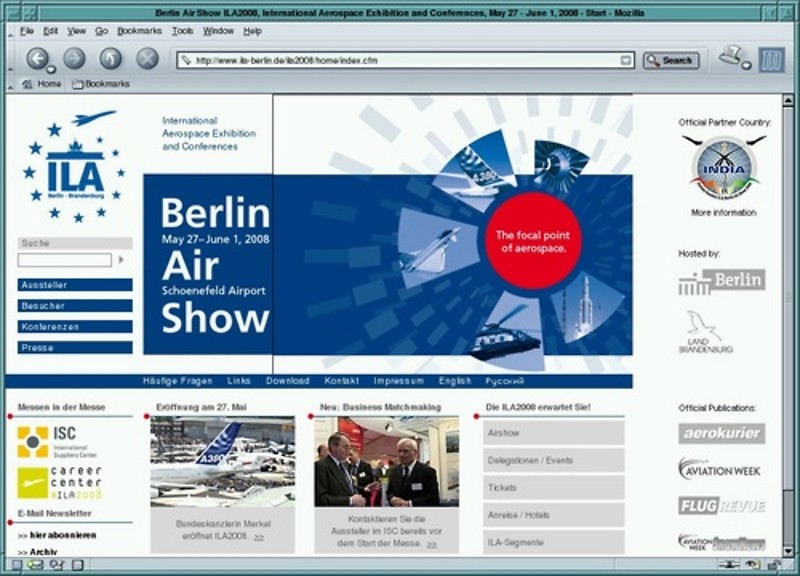Screen dimensions: 800x576
Task: Click the ISC International Suppliers Center logo
Action: [57, 442]
